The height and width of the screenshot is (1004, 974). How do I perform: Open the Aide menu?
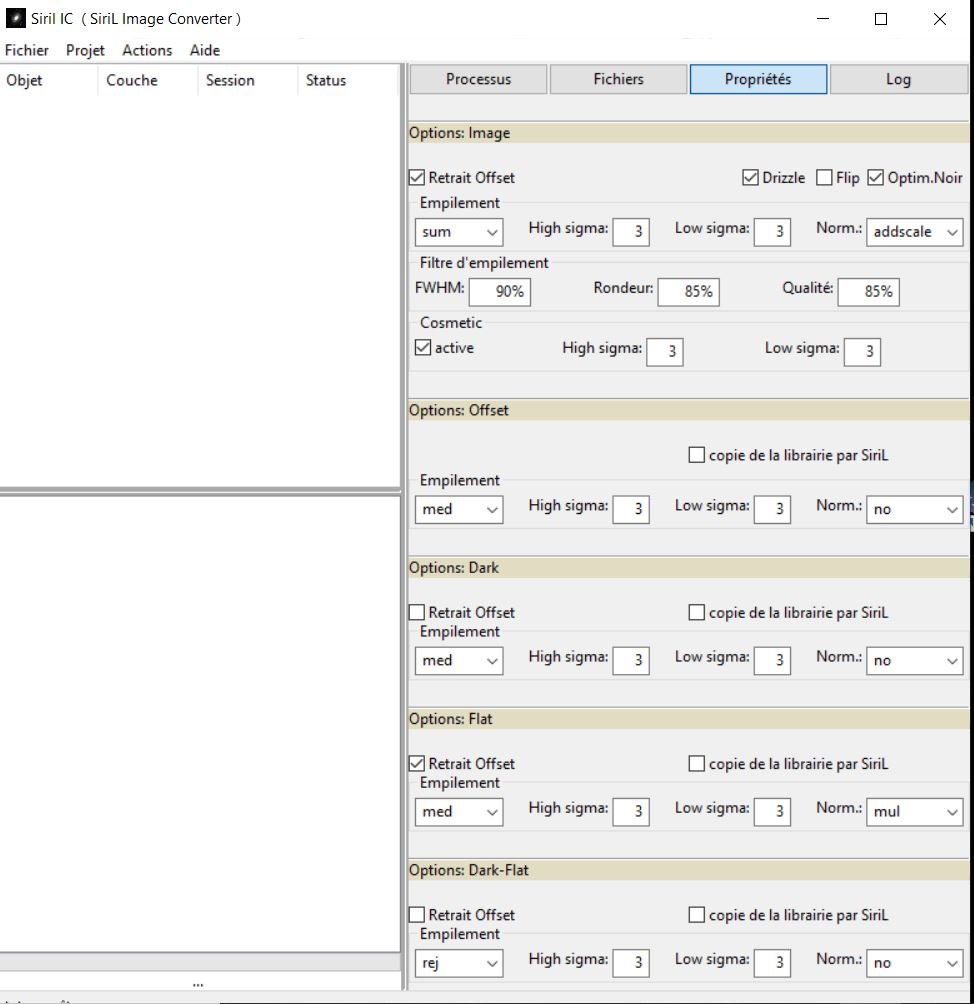[x=205, y=50]
